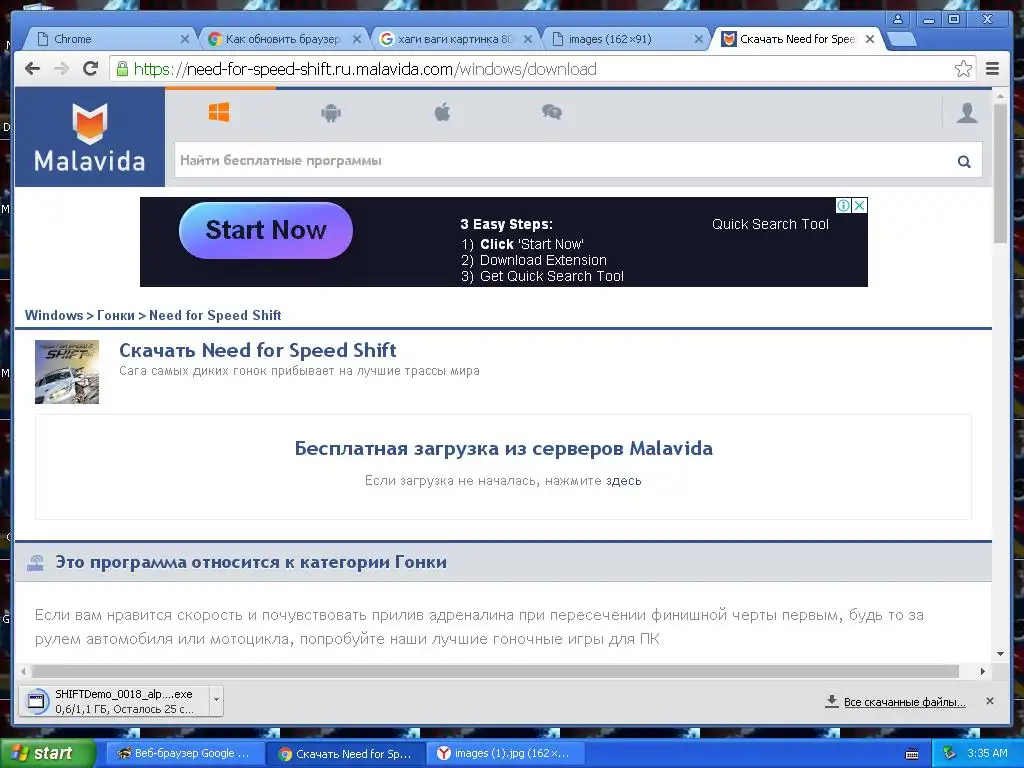Close the Quick Search Tool ad banner
The width and height of the screenshot is (1024, 768).
[859, 206]
